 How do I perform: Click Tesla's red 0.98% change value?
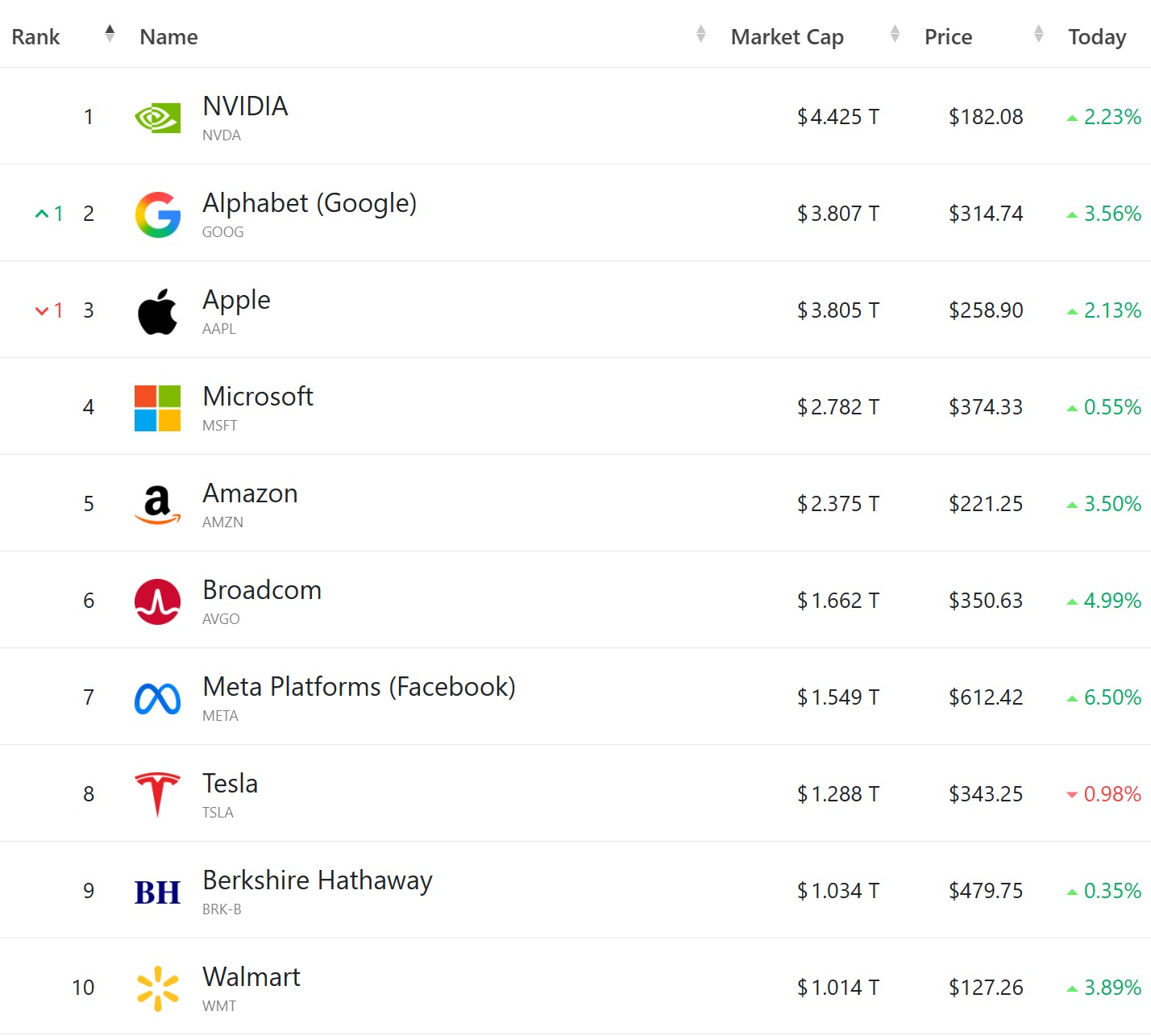tap(1112, 794)
